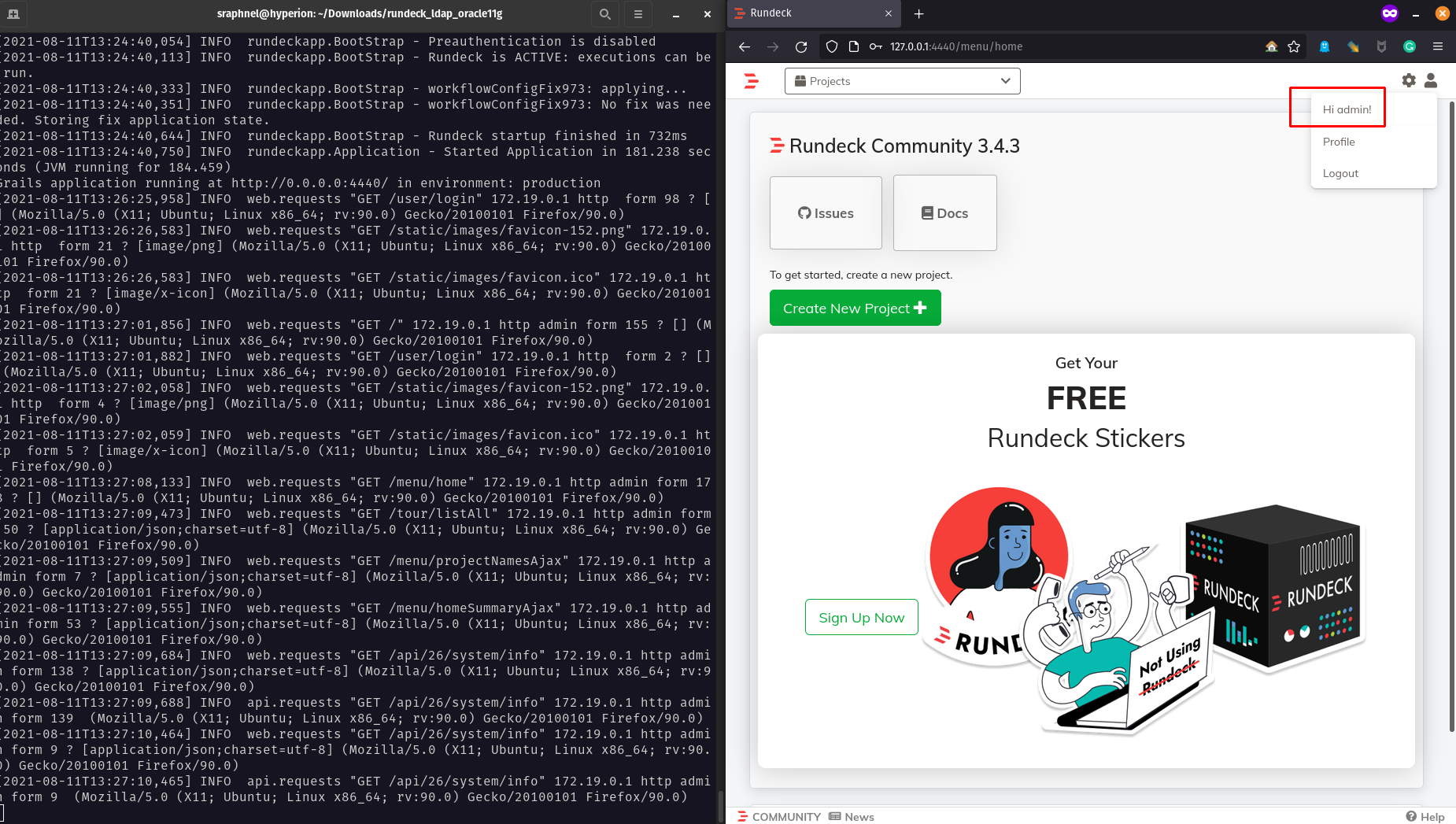Click Create New Project
Viewport: 1456px width, 824px height.
(855, 308)
